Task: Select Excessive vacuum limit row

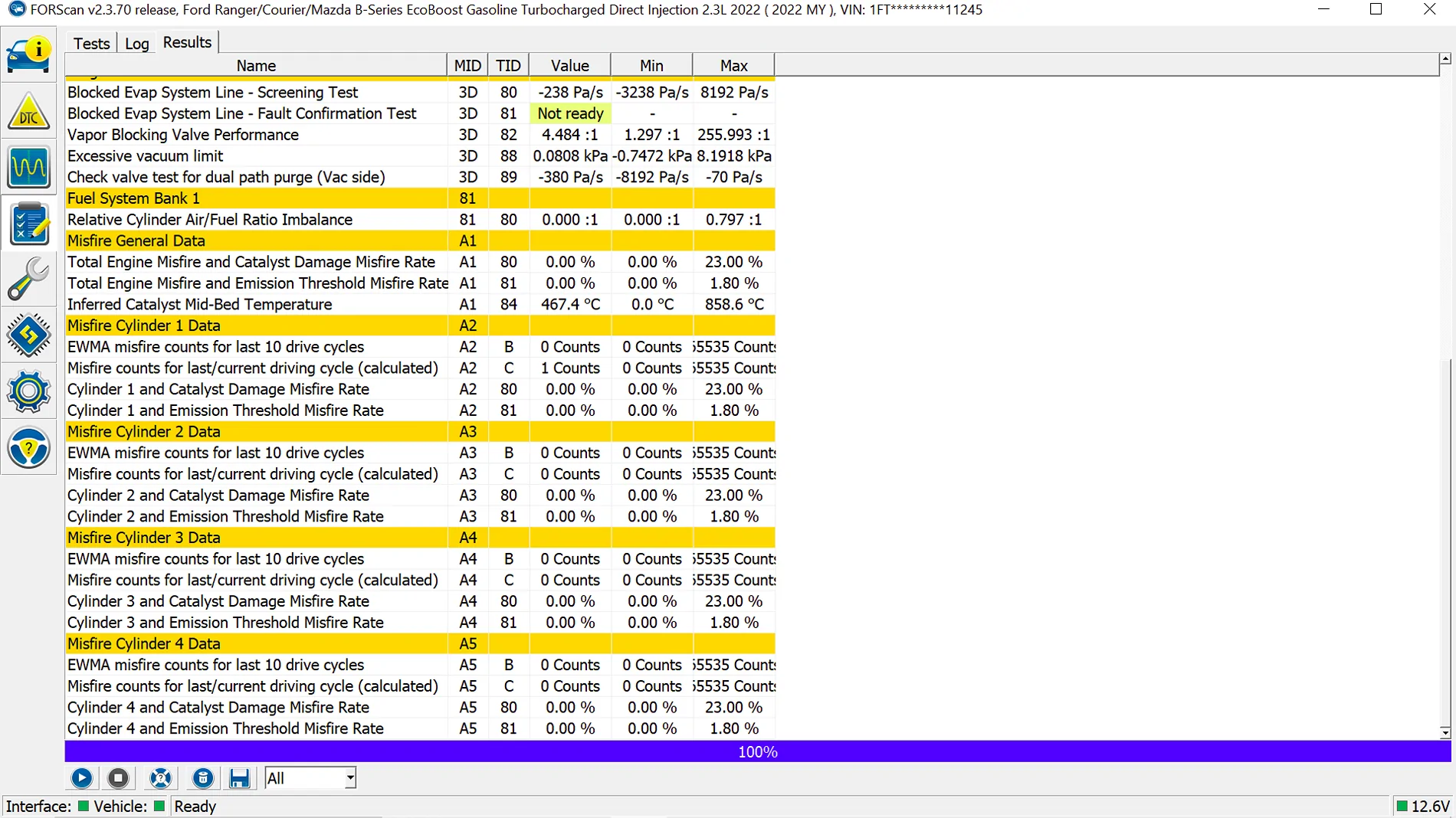Action: pos(420,156)
